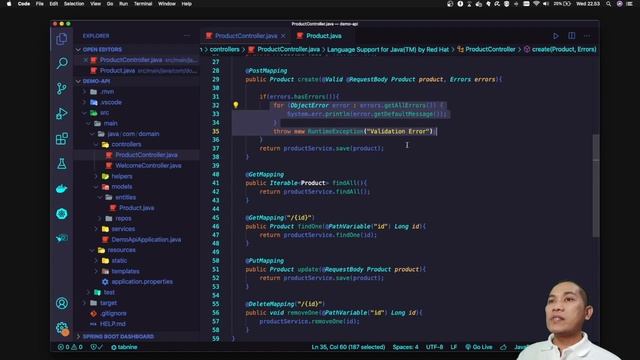Open macOS Spotlight search icon
This screenshot has height=360, width=640.
(x=609, y=4)
